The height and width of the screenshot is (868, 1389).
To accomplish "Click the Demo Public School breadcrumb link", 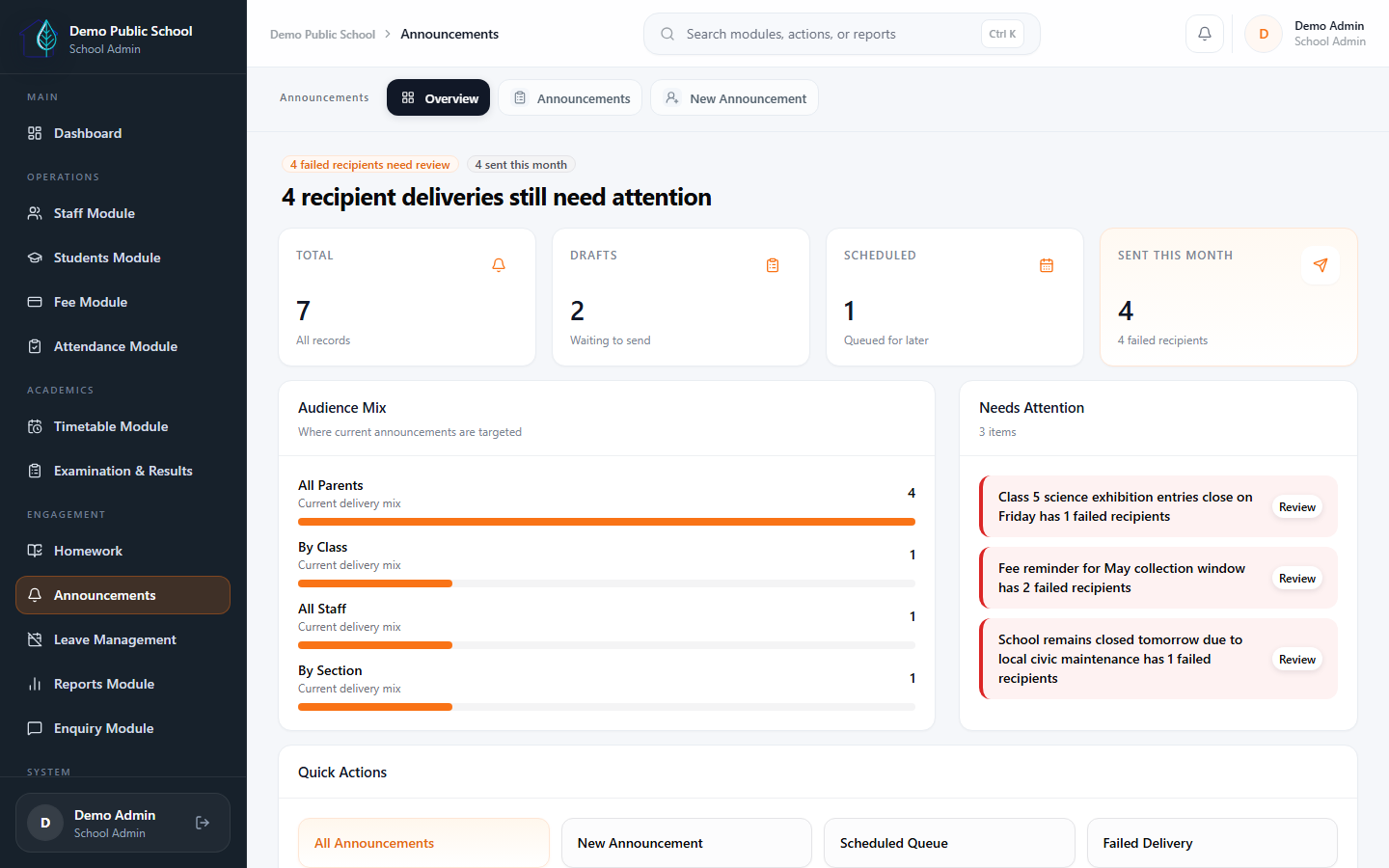I will (322, 34).
